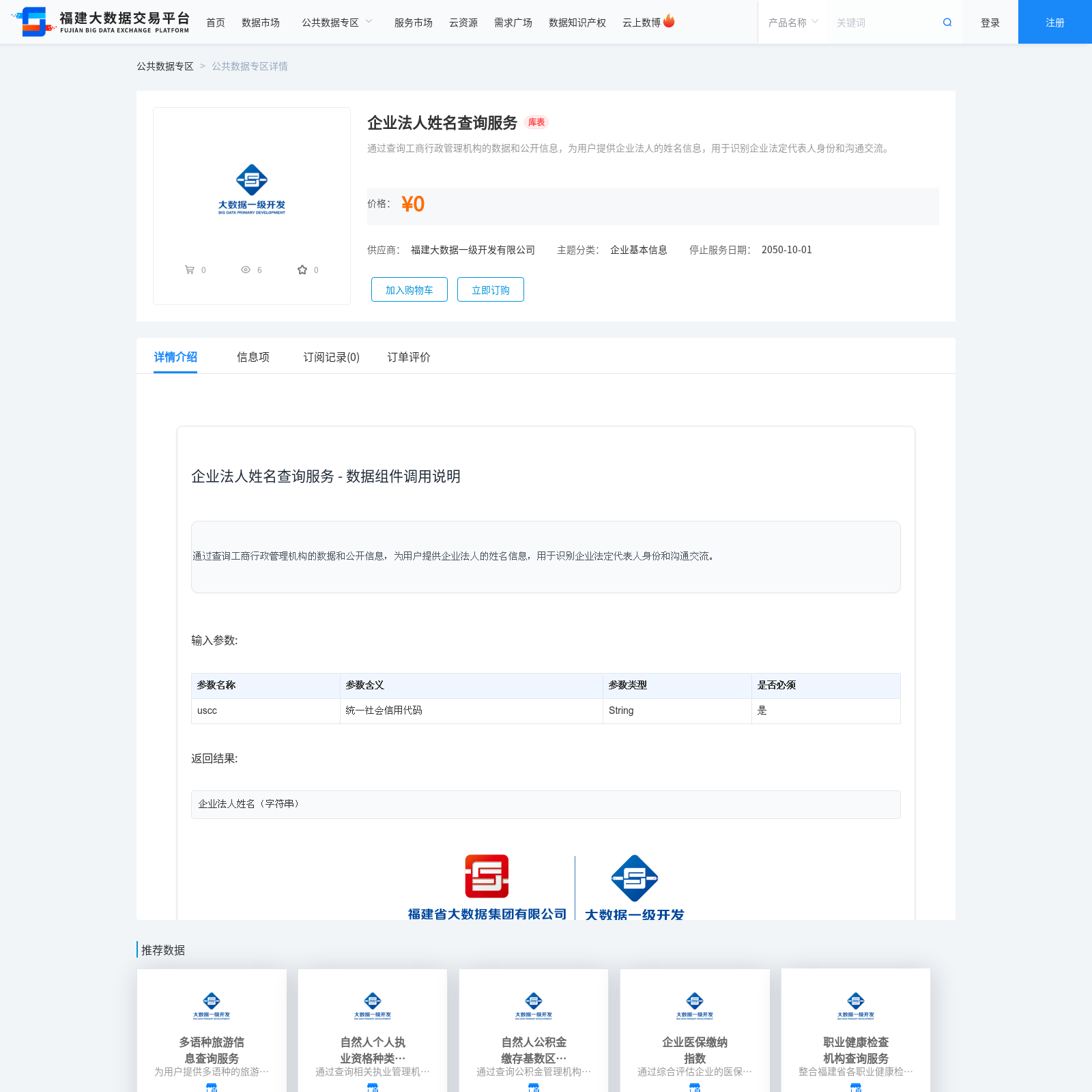Click the 加入购物车 button
Image resolution: width=1092 pixels, height=1092 pixels.
pyautogui.click(x=409, y=289)
